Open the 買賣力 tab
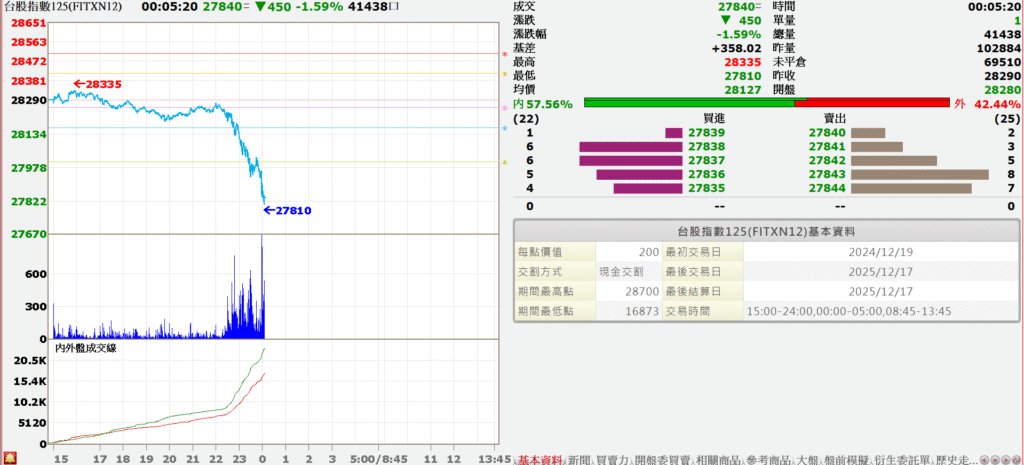This screenshot has width=1024, height=465. tap(616, 459)
